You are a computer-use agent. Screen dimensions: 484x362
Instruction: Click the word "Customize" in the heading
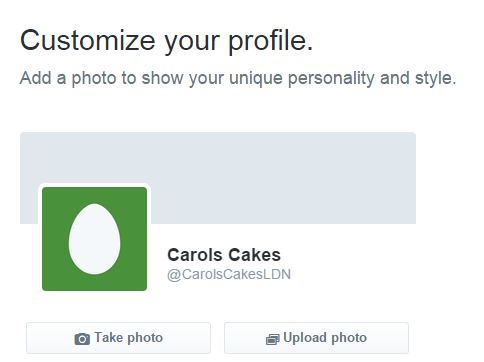pyautogui.click(x=88, y=41)
